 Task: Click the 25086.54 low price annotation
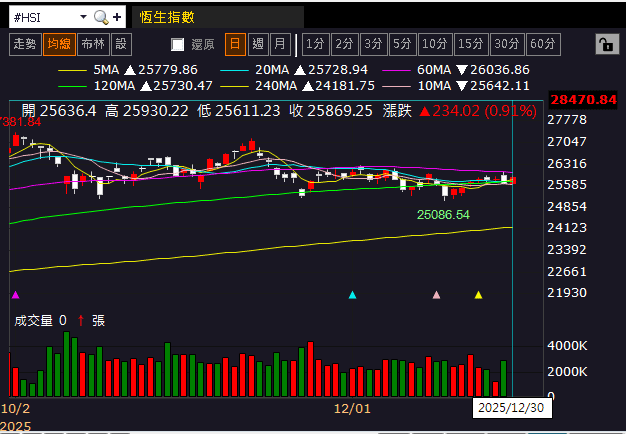click(443, 215)
